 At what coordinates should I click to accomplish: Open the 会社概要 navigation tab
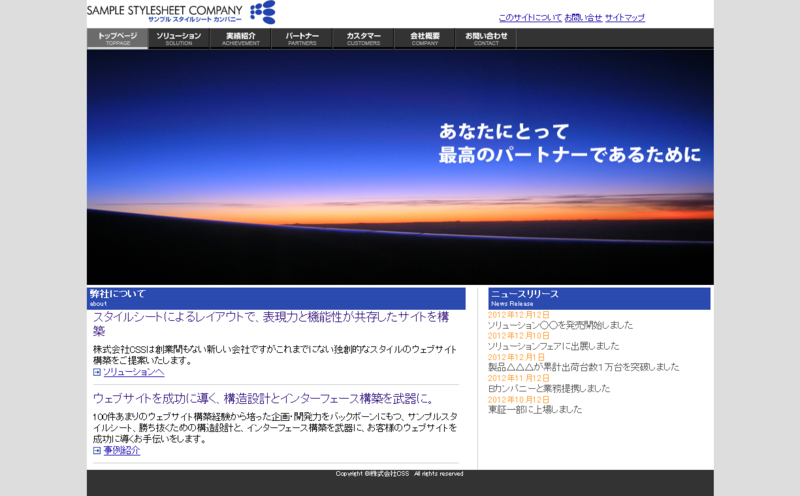[x=424, y=39]
